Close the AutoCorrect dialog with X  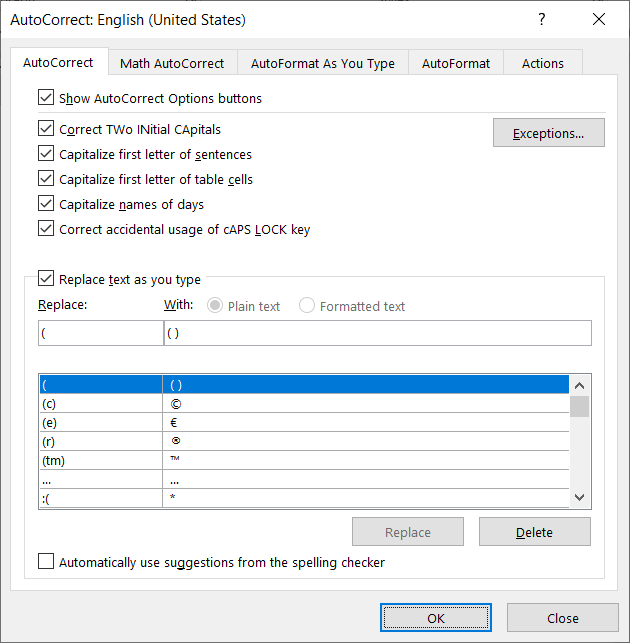click(599, 19)
